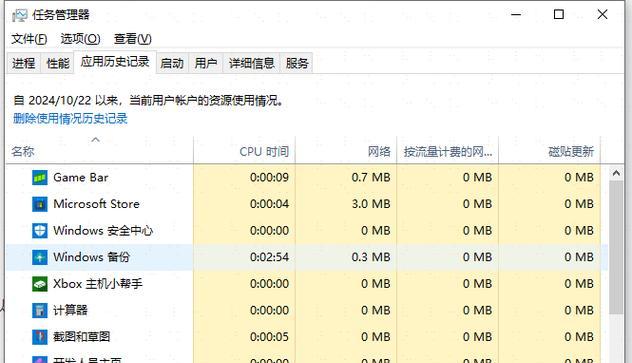
Task: Click the scrollbar up arrow
Action: pos(616,173)
